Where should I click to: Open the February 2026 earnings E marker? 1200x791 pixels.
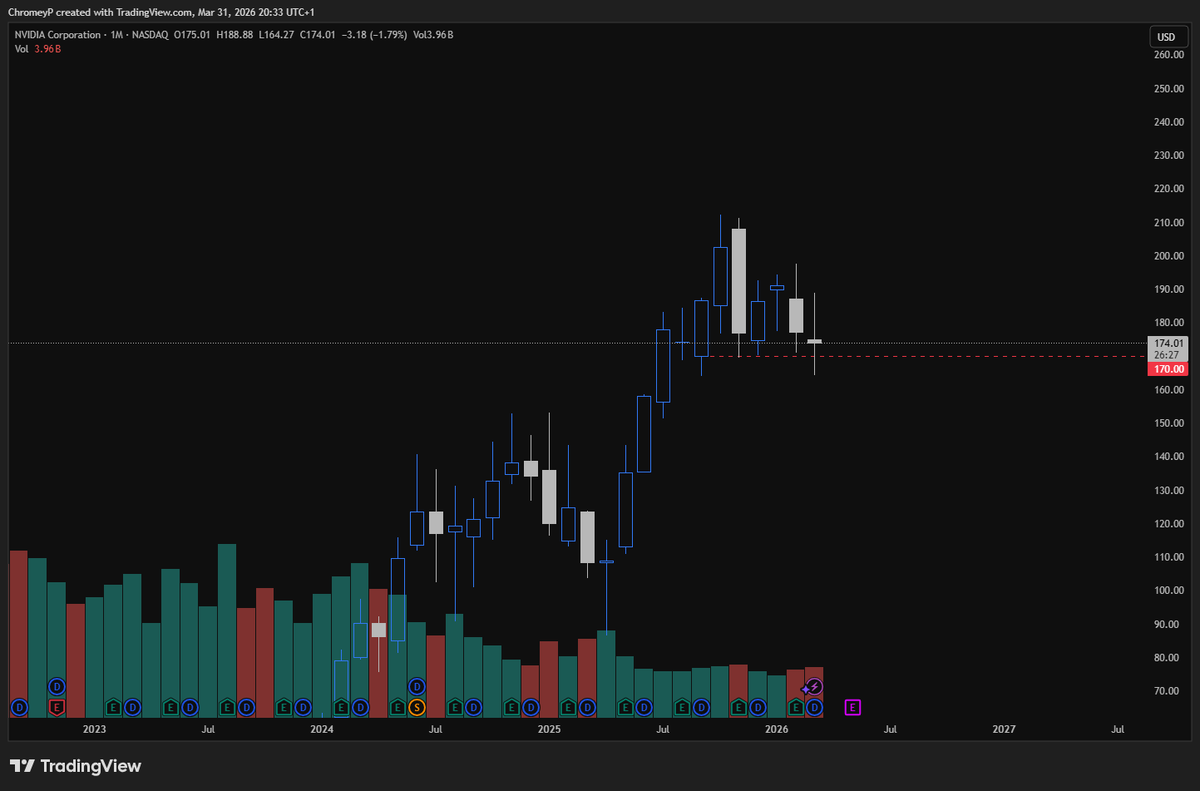tap(796, 707)
